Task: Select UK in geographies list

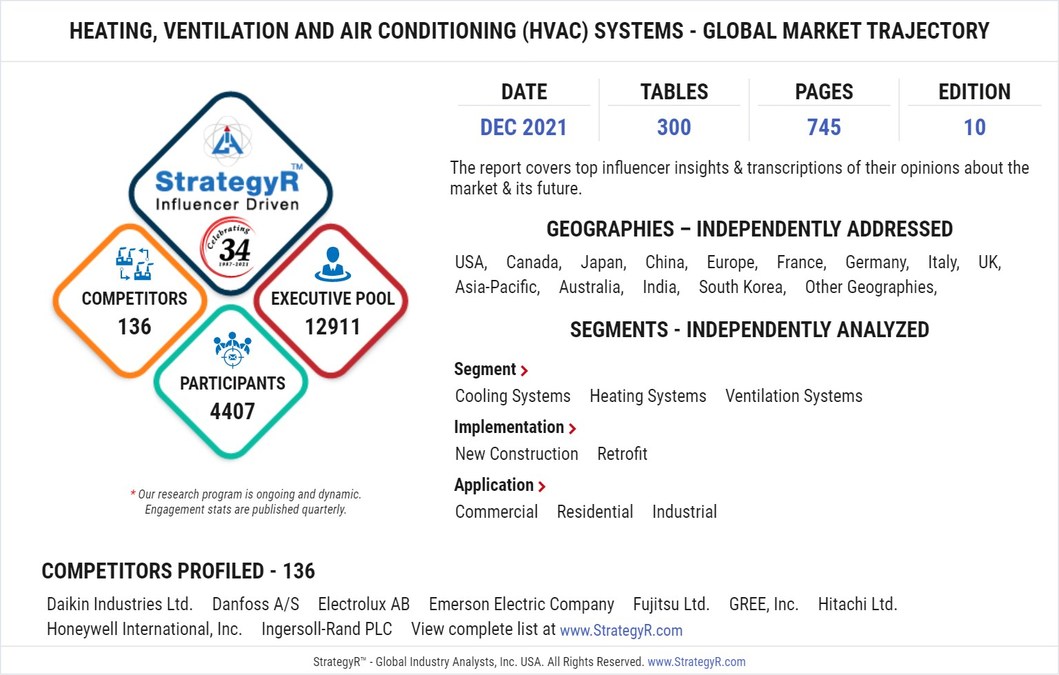Action: 989,262
